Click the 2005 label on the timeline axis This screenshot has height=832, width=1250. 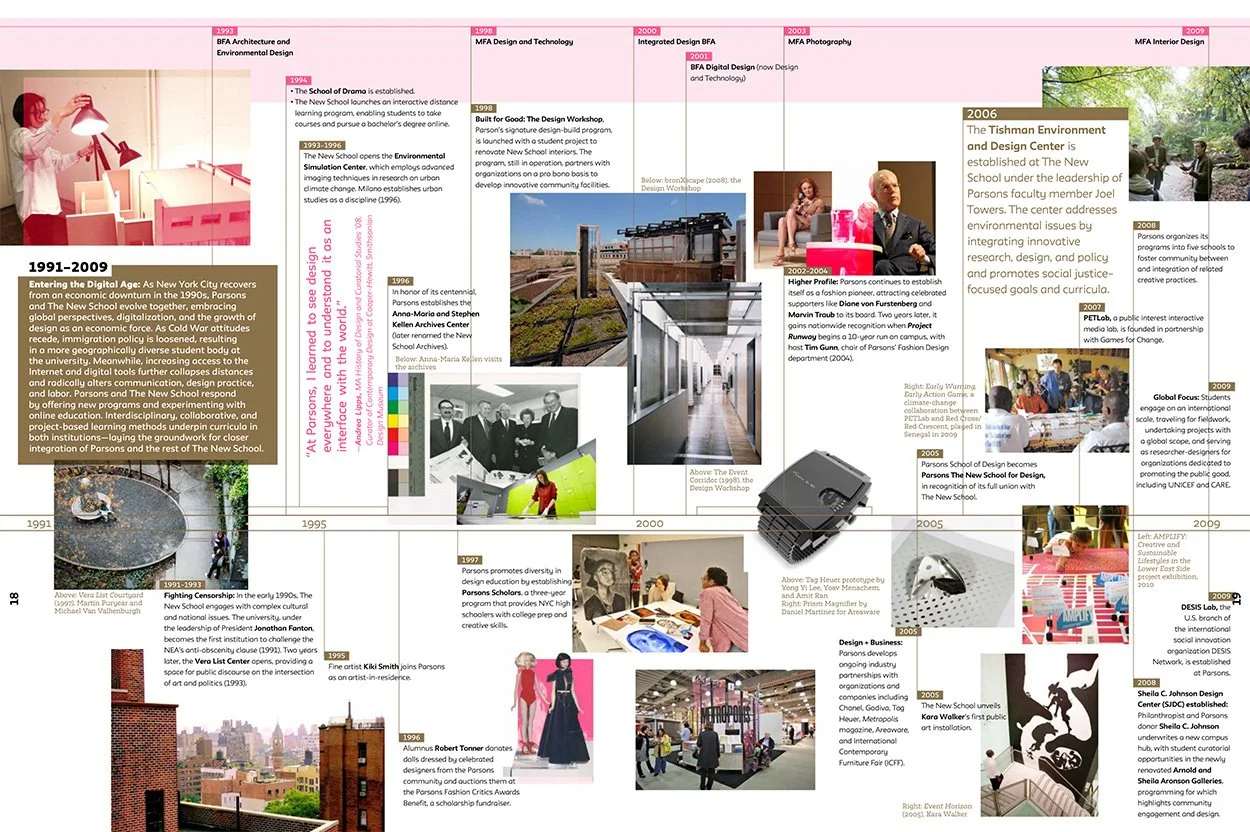tap(929, 524)
